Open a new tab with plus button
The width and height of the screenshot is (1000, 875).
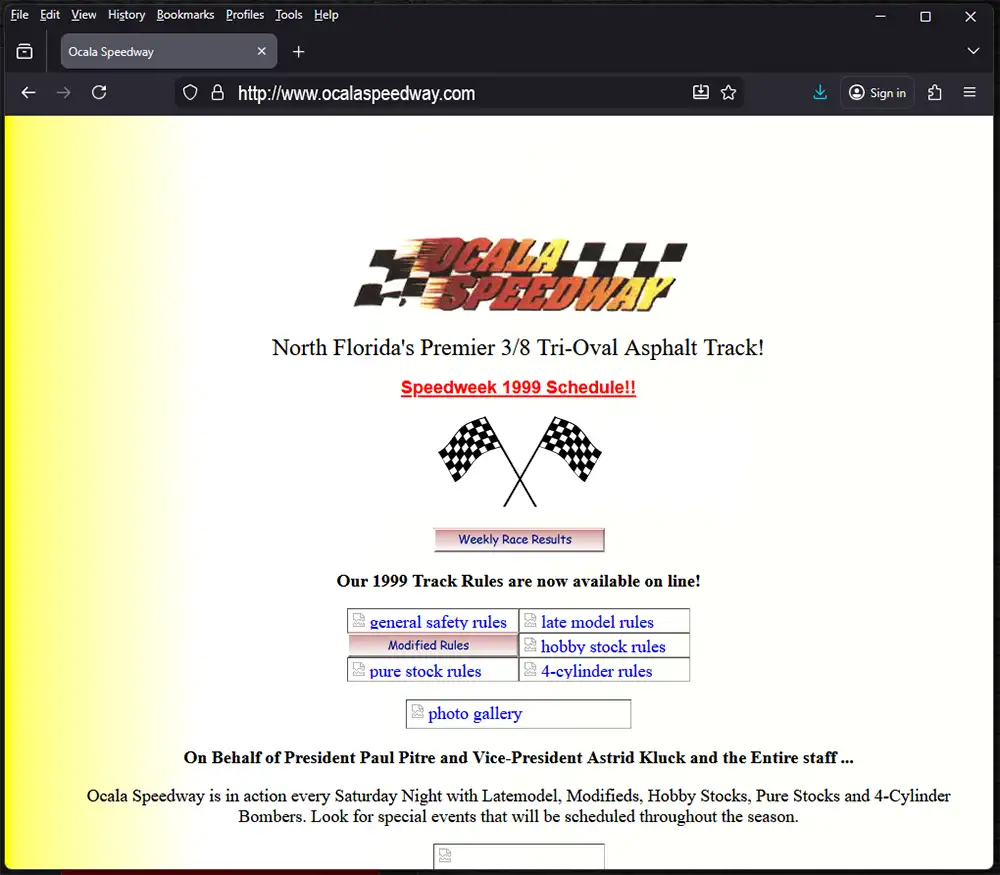(x=298, y=52)
